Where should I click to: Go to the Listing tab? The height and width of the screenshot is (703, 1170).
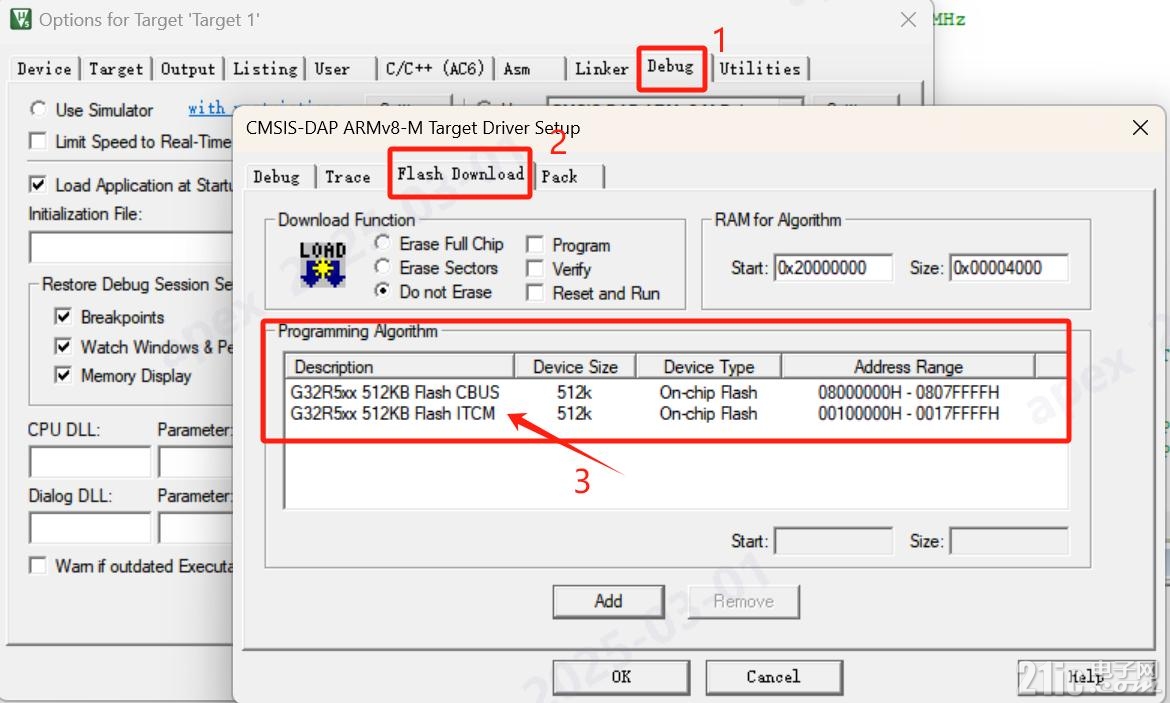click(x=265, y=69)
